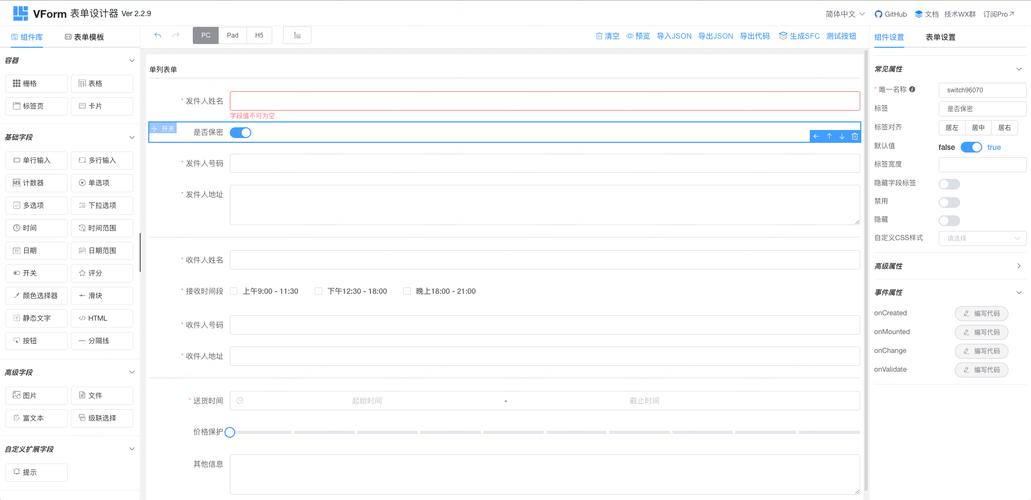Click the info icon next to 唯一名称
Screen dimensions: 1031x500
click(912, 89)
